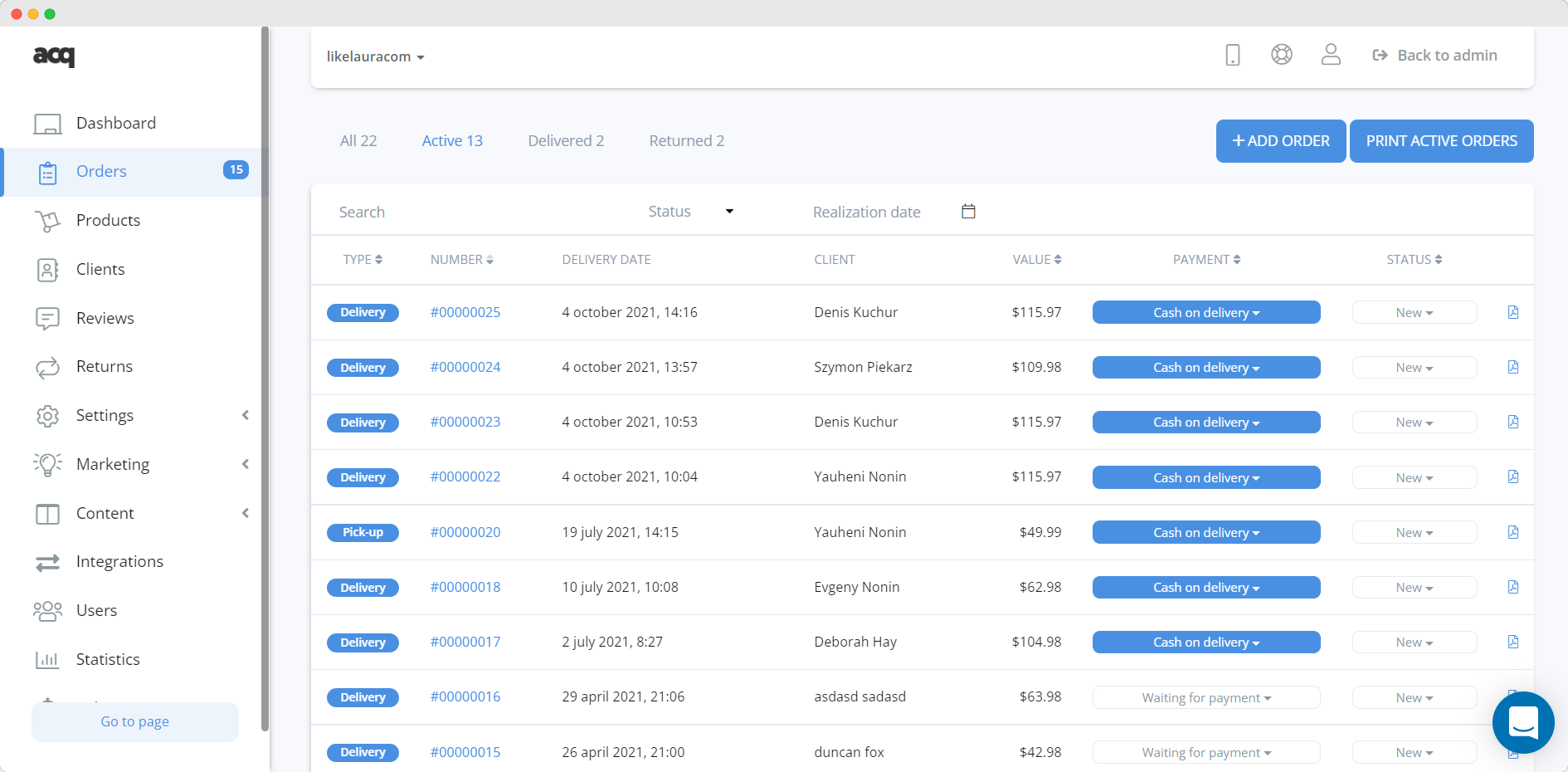This screenshot has width=1568, height=772.
Task: Click the Clients contact icon
Action: [47, 270]
